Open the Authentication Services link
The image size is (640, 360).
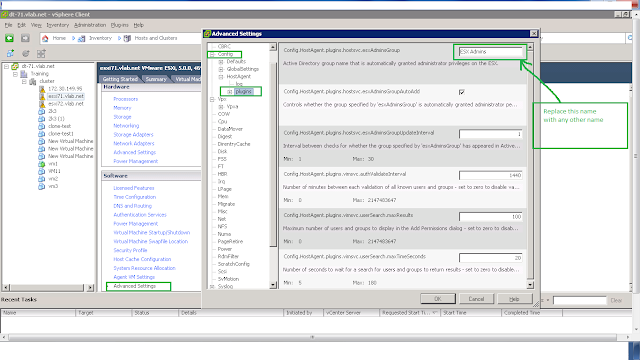click(140, 215)
